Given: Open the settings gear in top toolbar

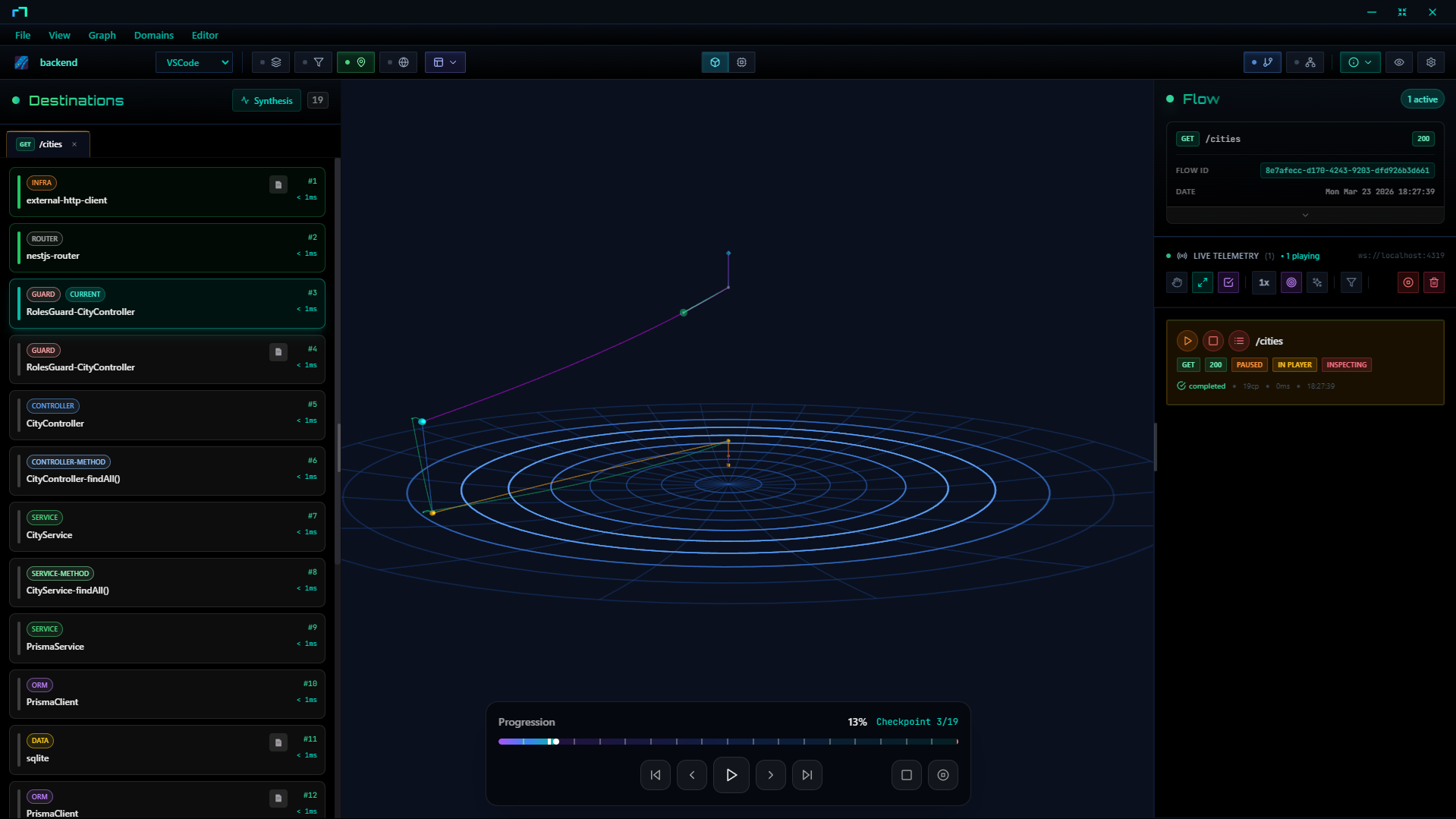Looking at the screenshot, I should pyautogui.click(x=1430, y=62).
